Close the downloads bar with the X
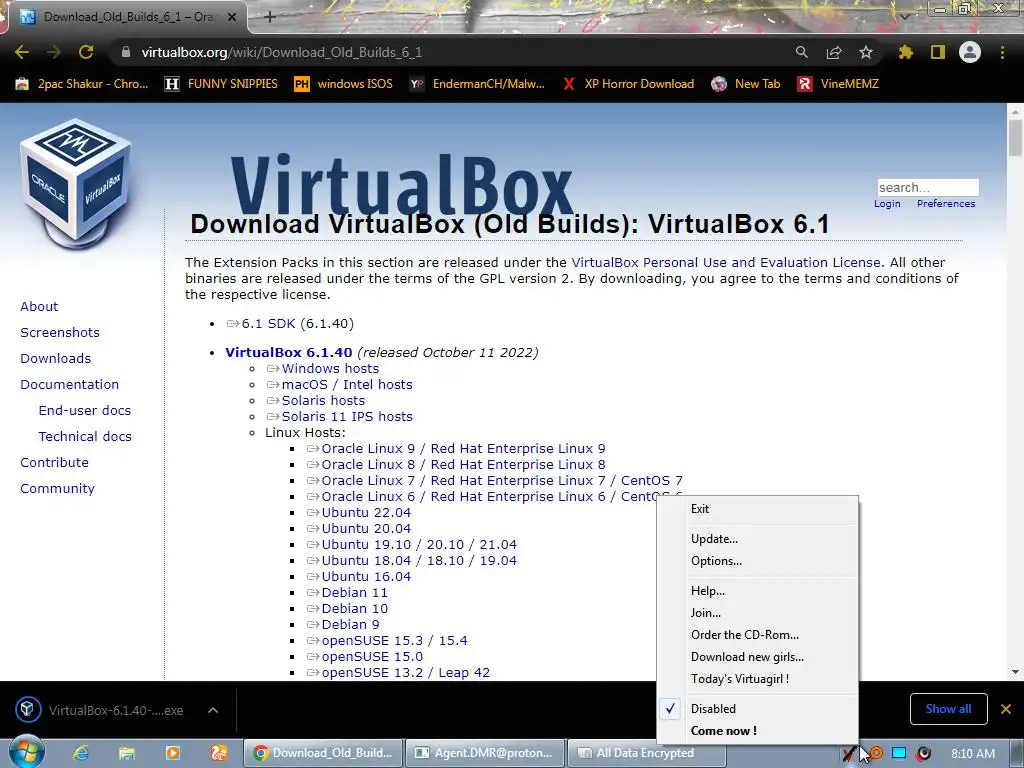 (1006, 709)
